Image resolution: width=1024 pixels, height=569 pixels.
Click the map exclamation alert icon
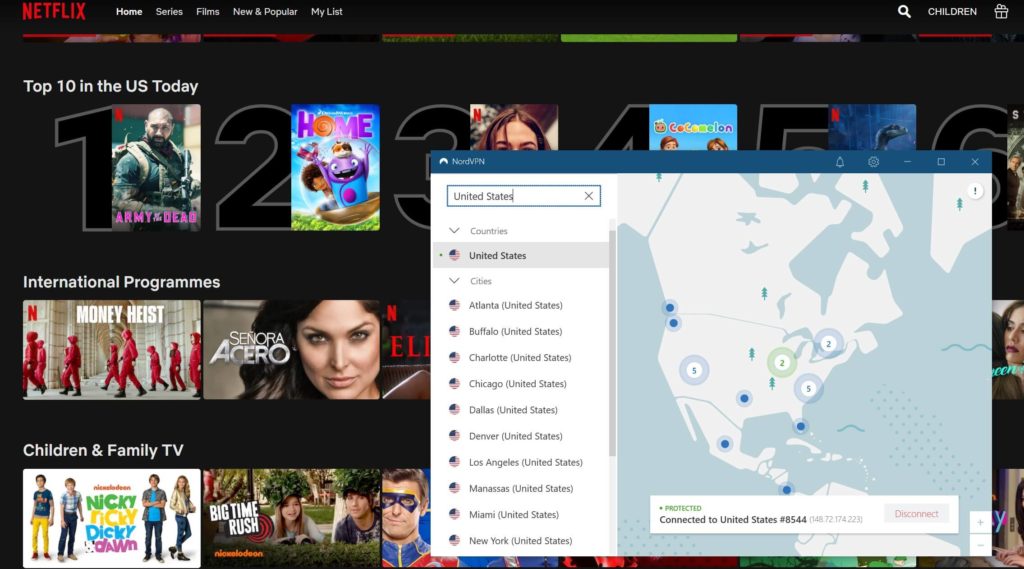976,191
